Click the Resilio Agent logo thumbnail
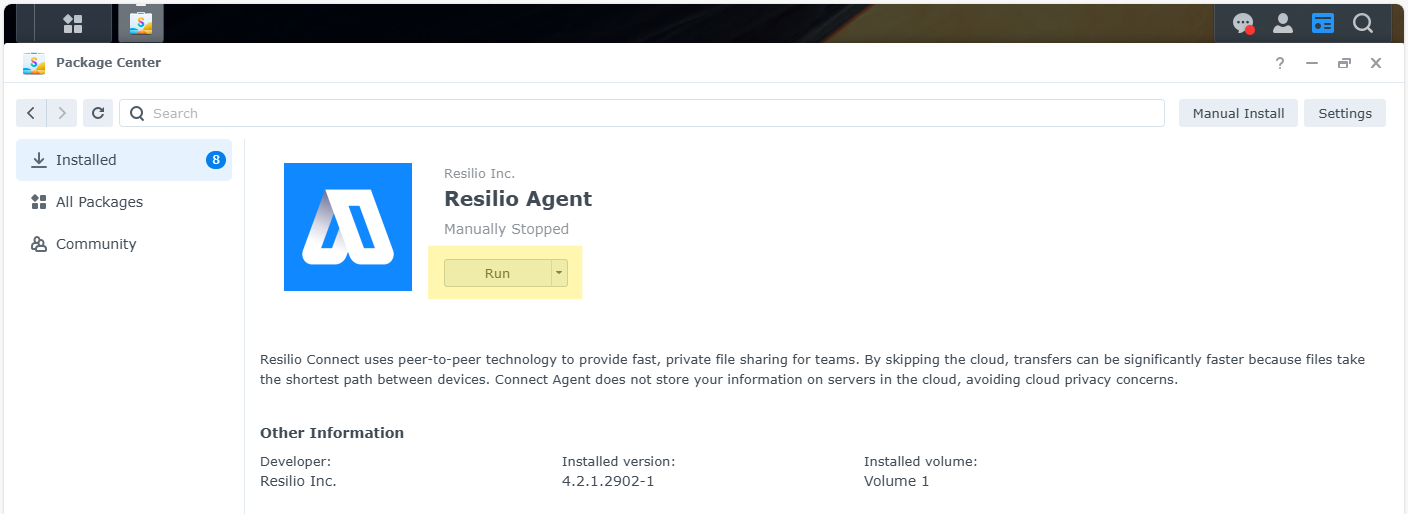This screenshot has height=514, width=1408. (x=348, y=227)
